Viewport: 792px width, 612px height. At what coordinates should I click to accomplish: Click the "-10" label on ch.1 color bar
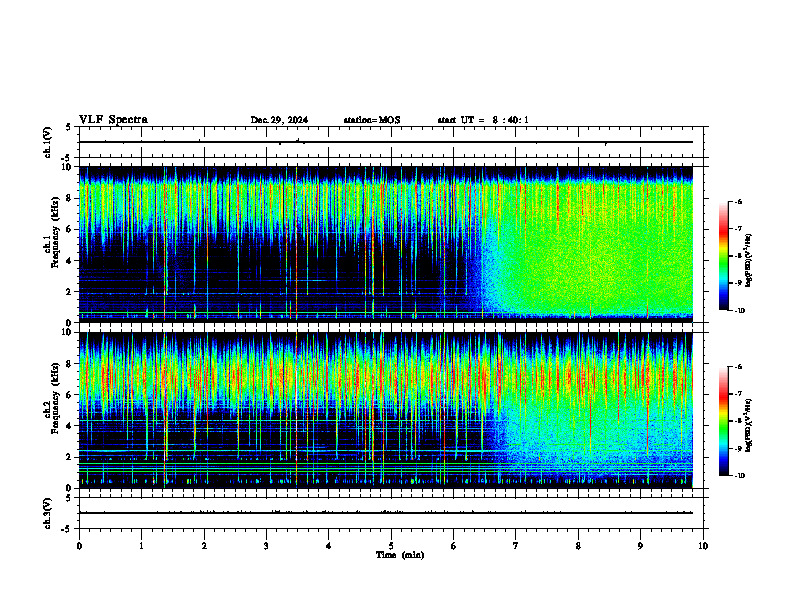point(740,311)
